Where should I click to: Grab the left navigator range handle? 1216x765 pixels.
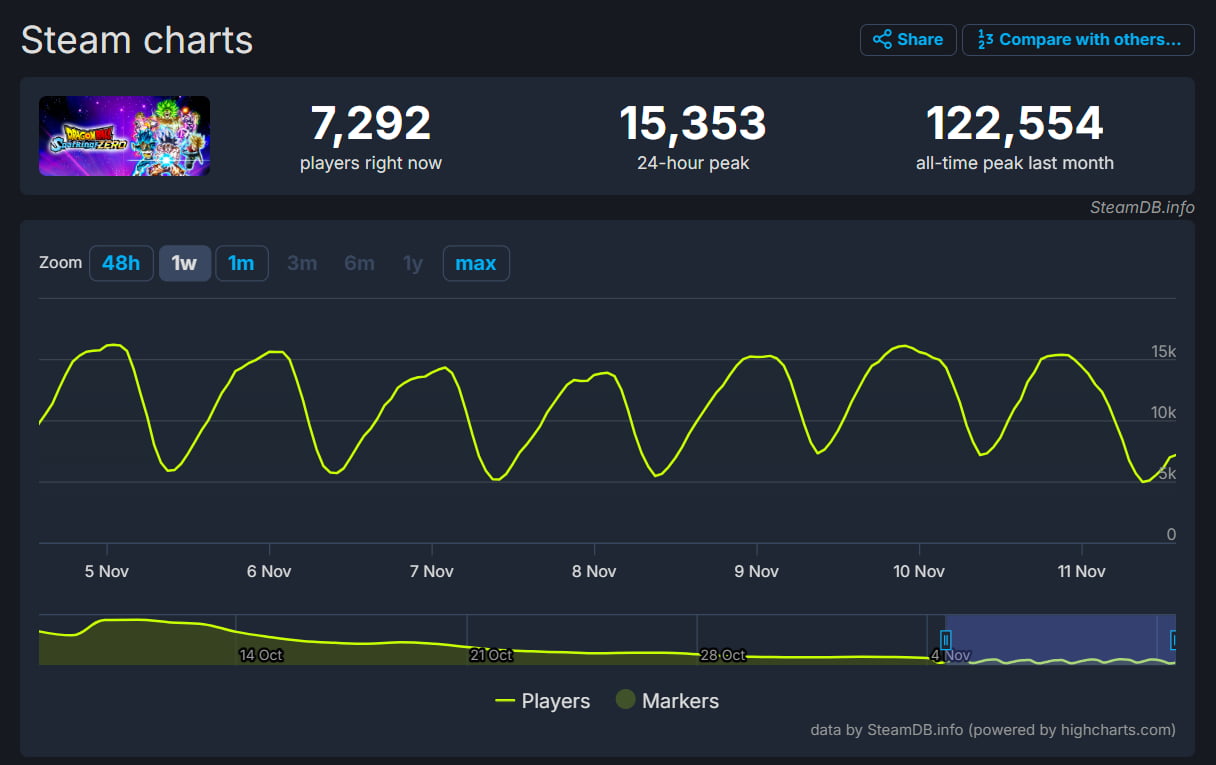(945, 639)
